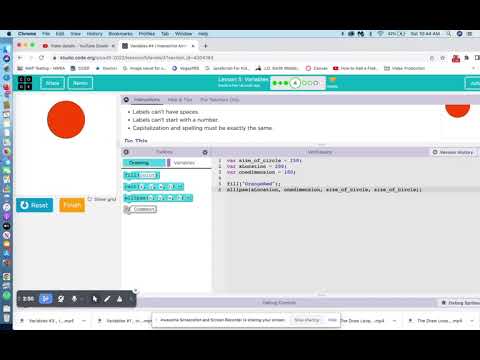Toggle microphone icon in recorder toolbar

pyautogui.click(x=74, y=299)
